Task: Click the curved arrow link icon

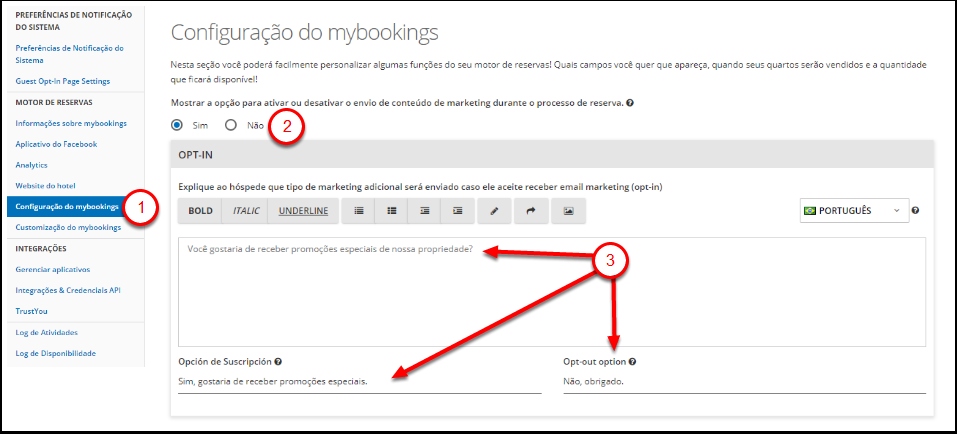Action: tap(531, 211)
